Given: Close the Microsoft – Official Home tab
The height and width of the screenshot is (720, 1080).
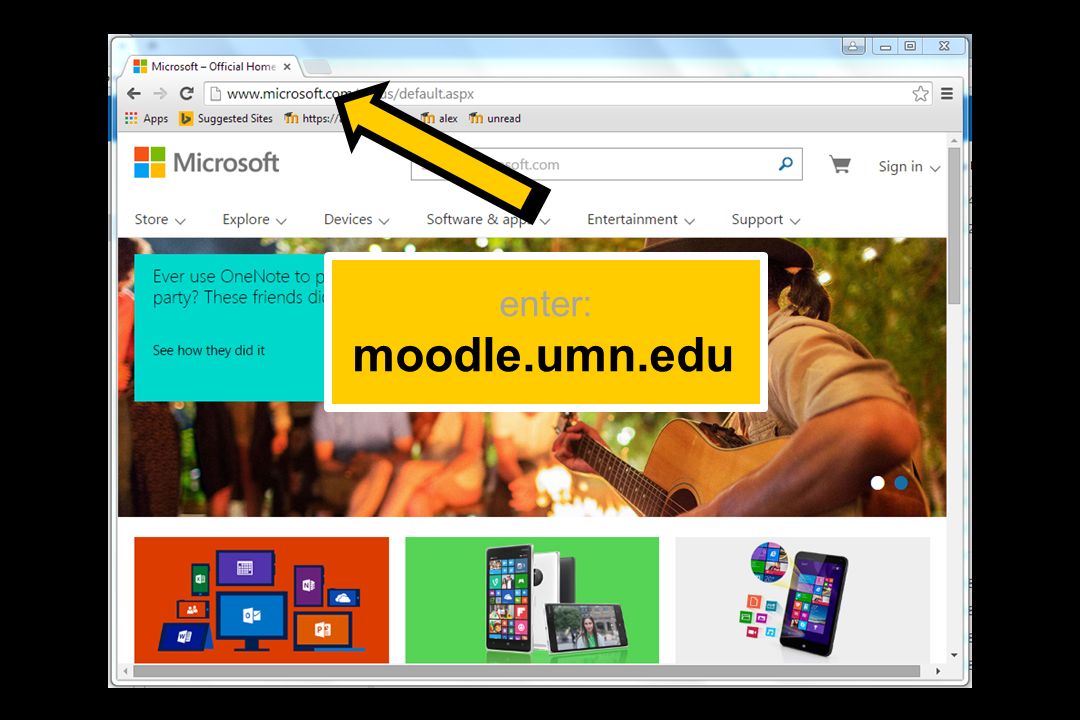Looking at the screenshot, I should pos(287,67).
